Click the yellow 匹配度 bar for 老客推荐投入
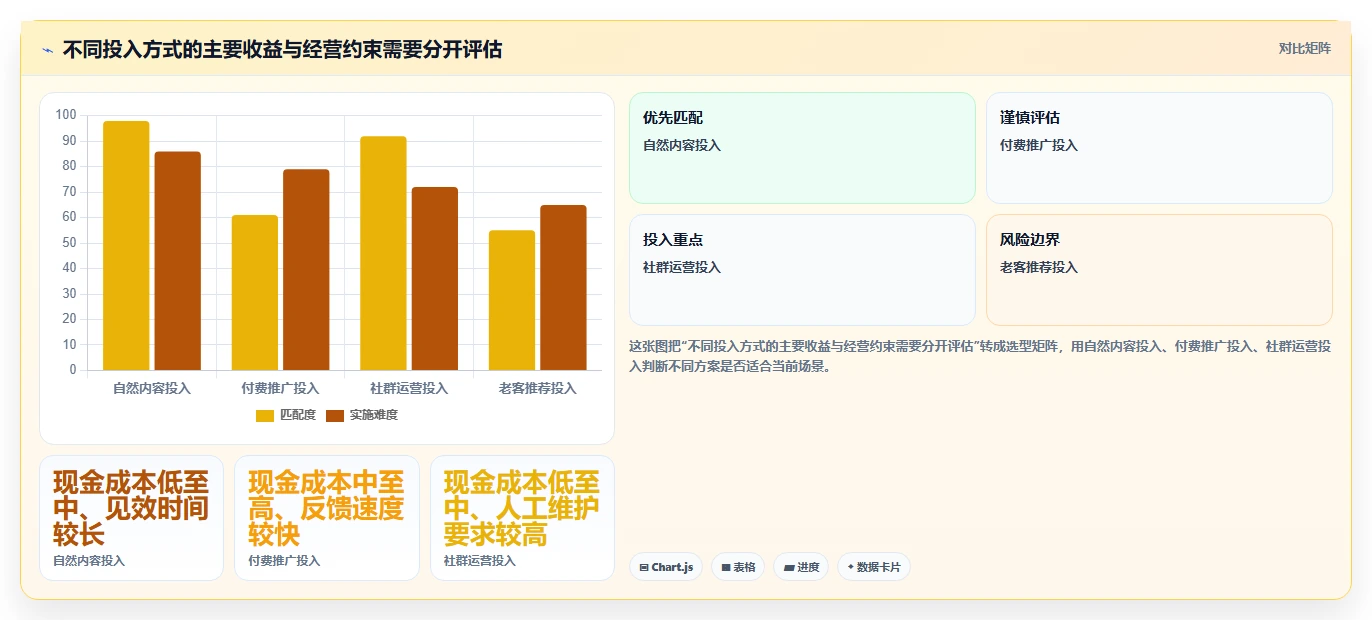This screenshot has width=1372, height=620. 512,301
